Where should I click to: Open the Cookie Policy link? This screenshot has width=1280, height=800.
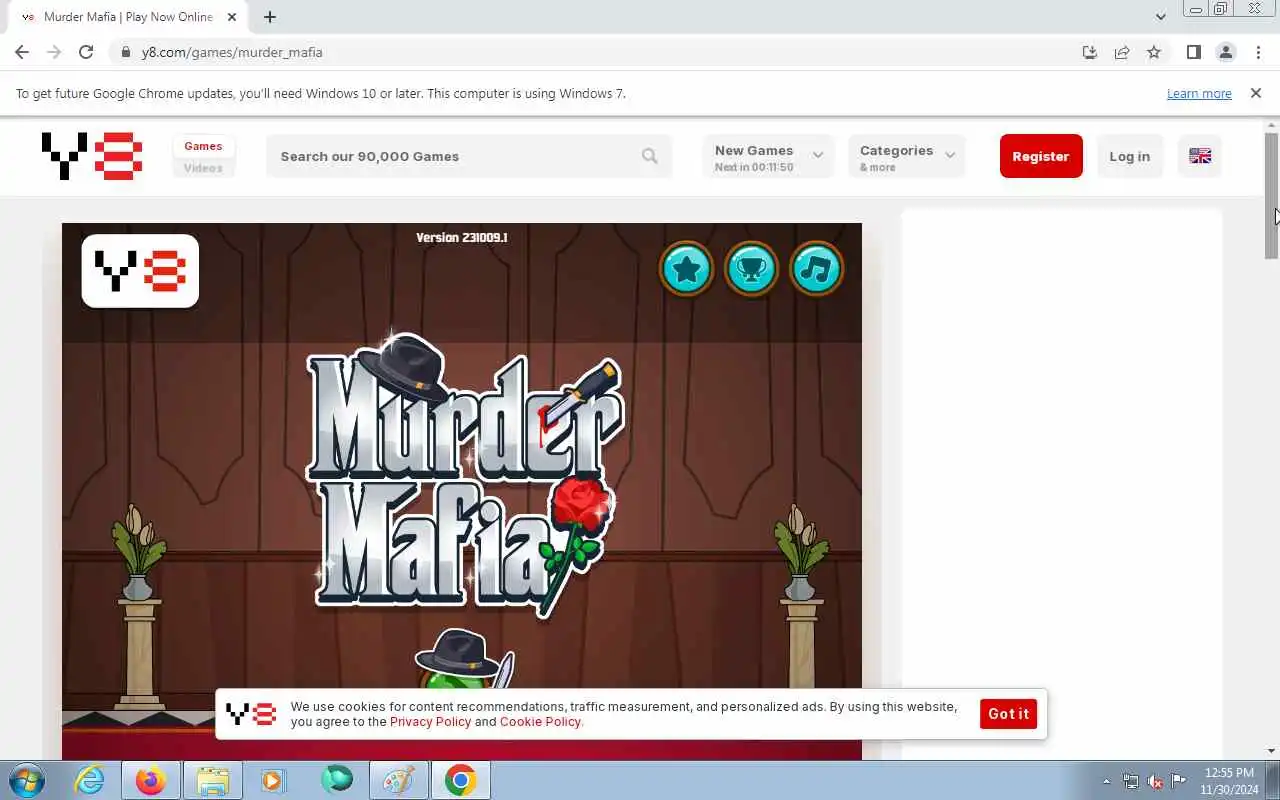540,722
